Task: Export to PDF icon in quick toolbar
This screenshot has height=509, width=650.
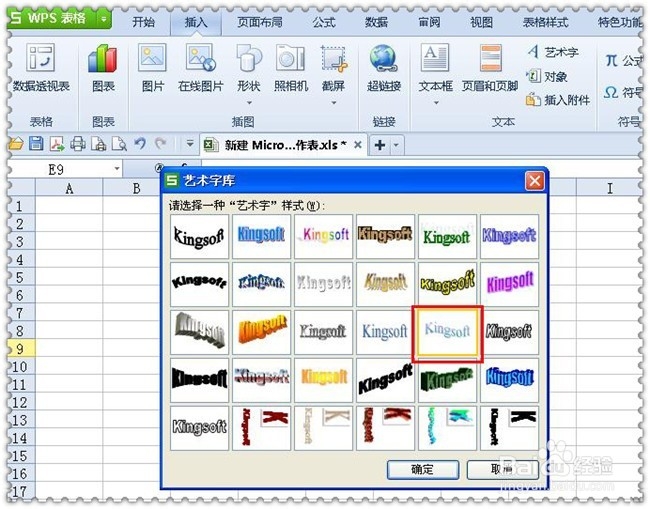Action: pos(57,144)
